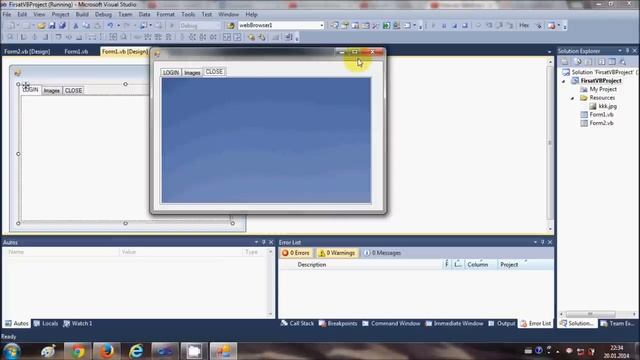Open the Immediate Window tab
The height and width of the screenshot is (360, 640).
[x=454, y=323]
